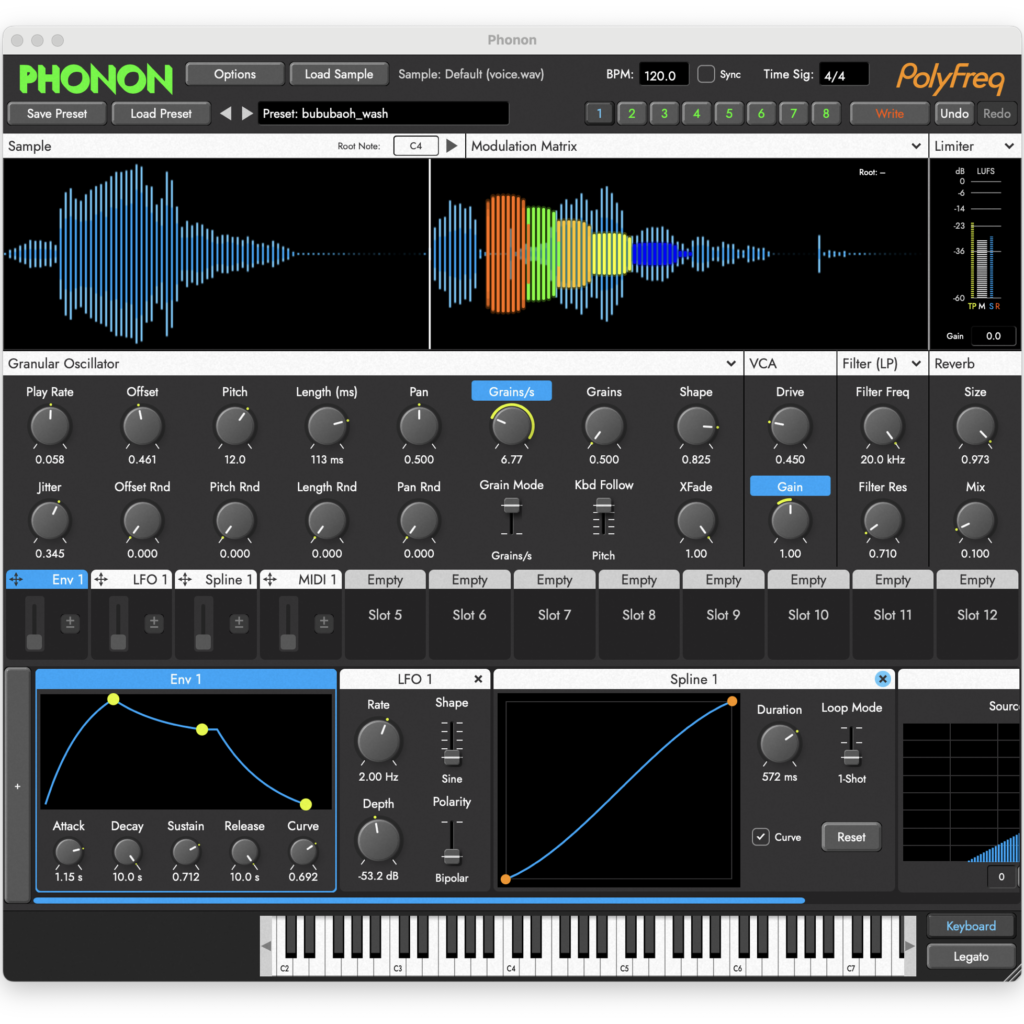Expand the Granular Oscillator dropdown
Viewport: 1024px width, 1024px height.
click(731, 364)
